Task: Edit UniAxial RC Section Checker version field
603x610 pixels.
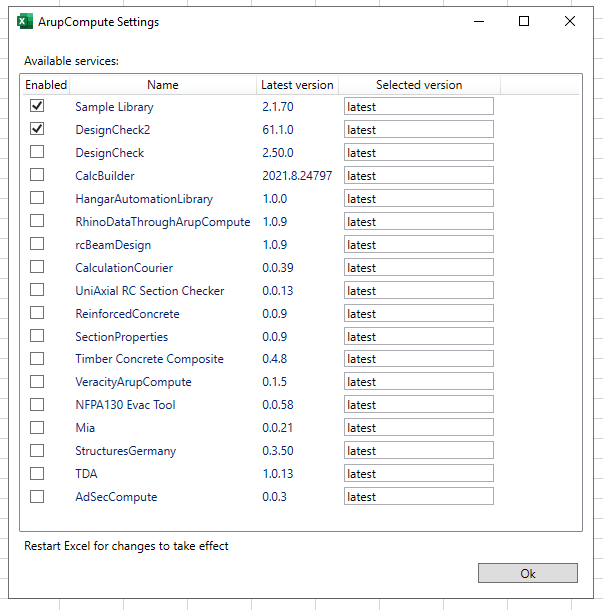Action: click(419, 290)
